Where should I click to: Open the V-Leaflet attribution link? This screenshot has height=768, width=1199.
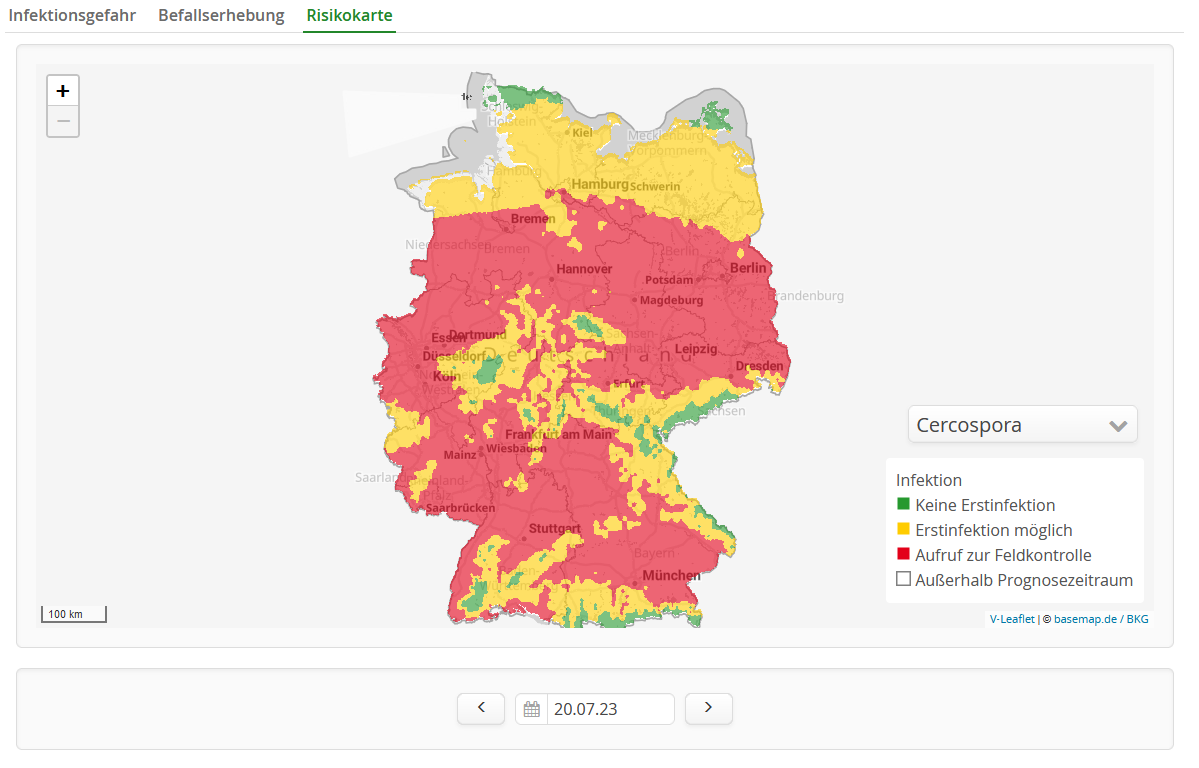[x=1012, y=619]
